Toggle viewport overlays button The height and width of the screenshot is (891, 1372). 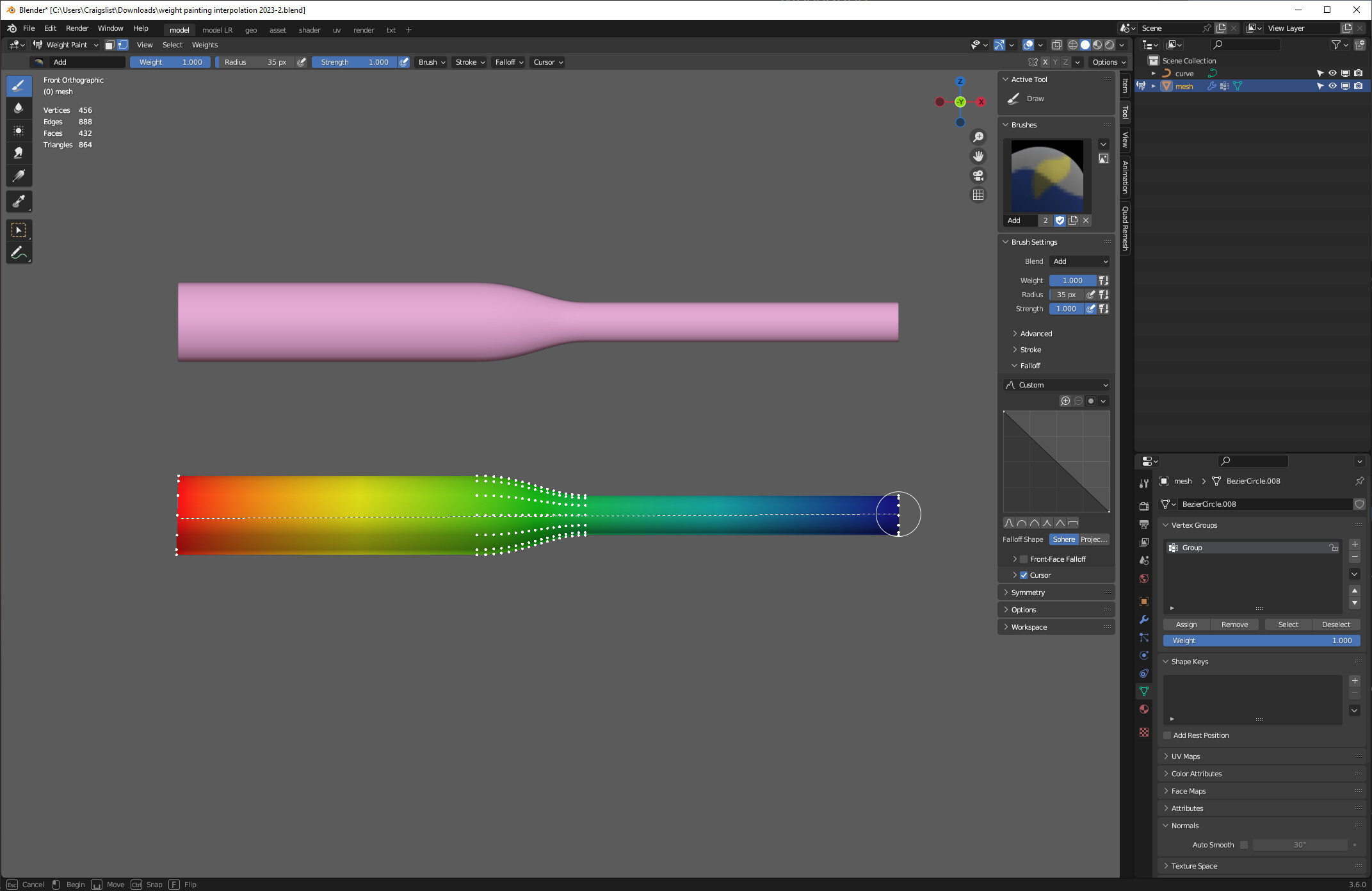1028,45
